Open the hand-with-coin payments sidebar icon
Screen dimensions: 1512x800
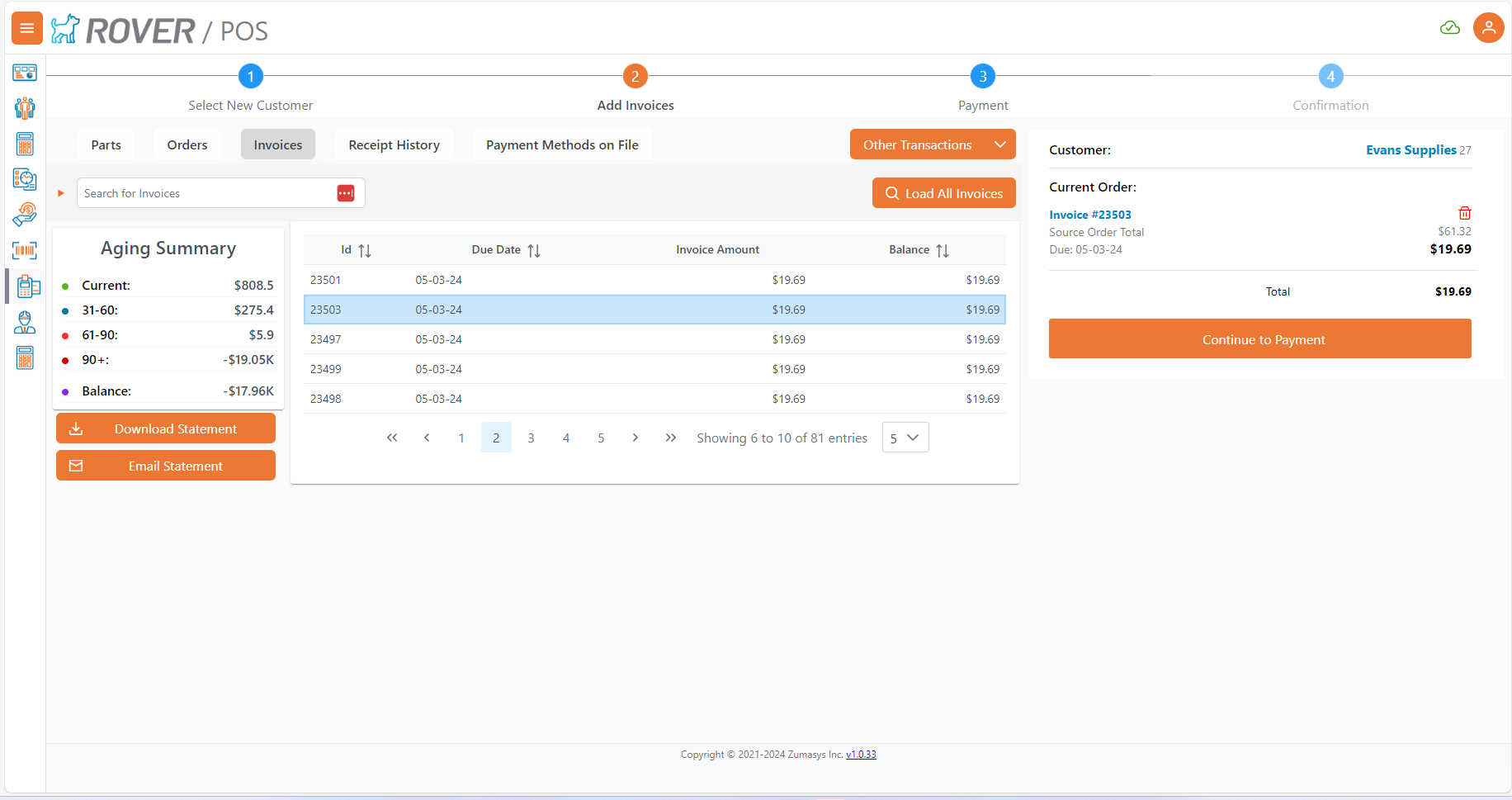25,215
